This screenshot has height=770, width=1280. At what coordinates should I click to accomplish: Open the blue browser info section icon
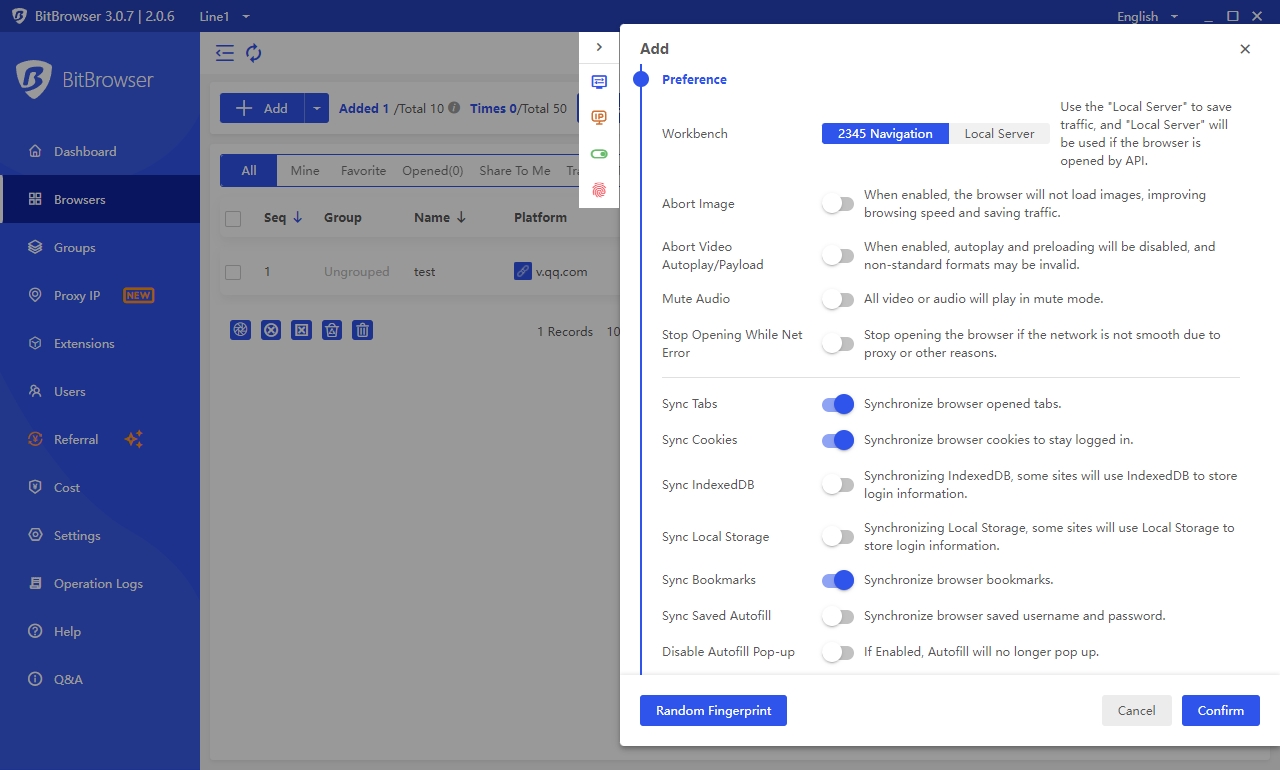[x=599, y=82]
